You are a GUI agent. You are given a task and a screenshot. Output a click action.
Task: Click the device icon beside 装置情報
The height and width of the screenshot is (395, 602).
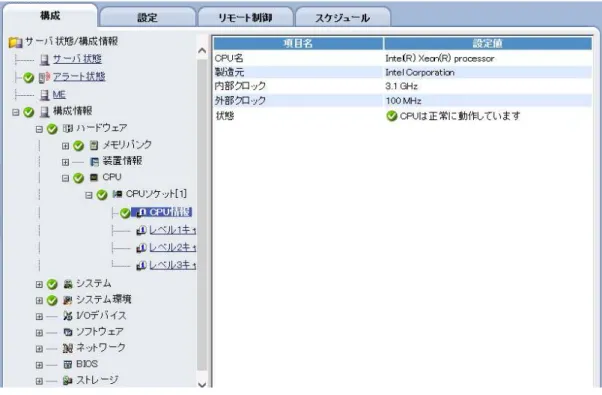(94, 162)
